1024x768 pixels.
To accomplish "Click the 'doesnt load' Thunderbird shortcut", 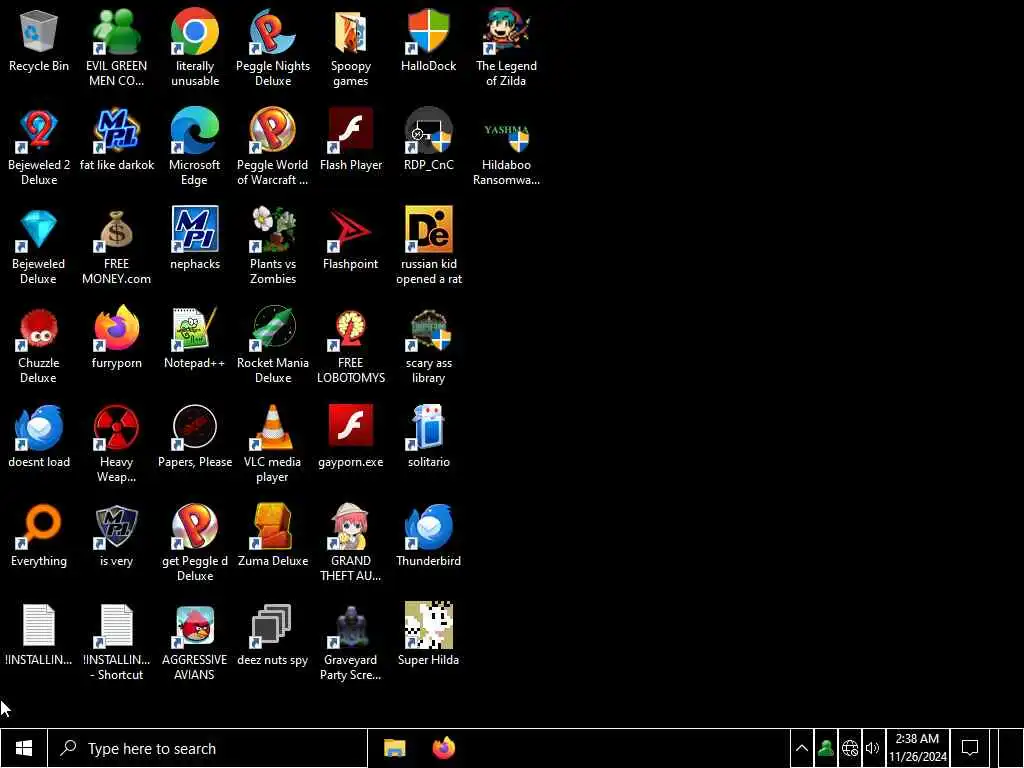I will (39, 428).
